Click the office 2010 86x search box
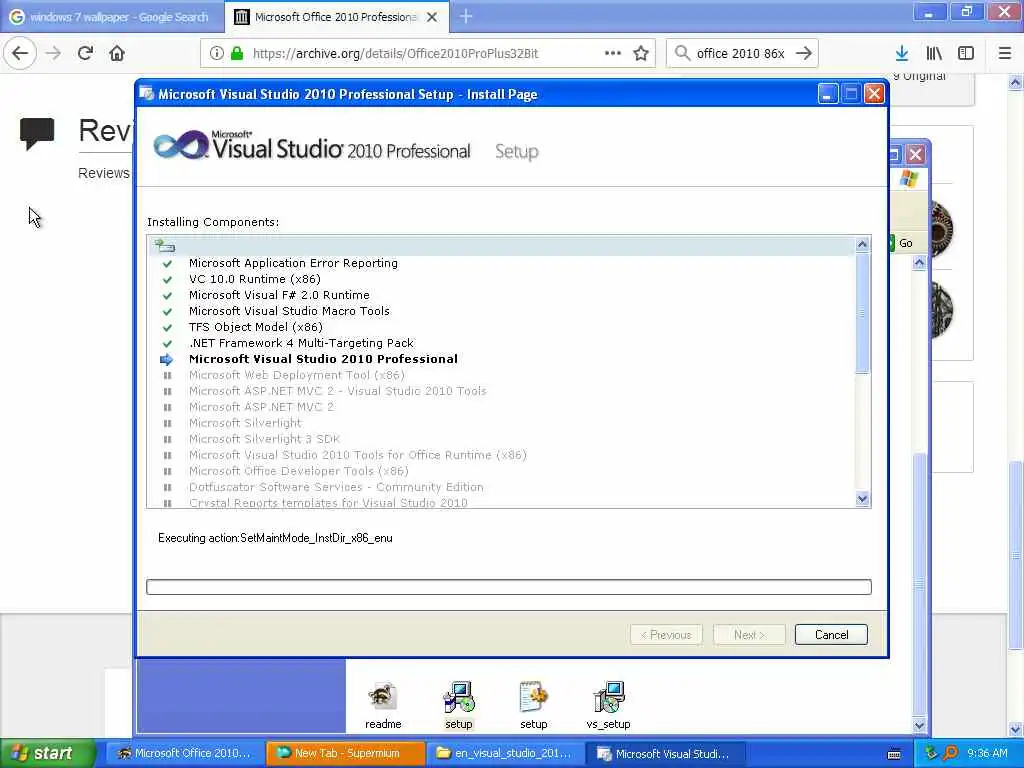This screenshot has width=1024, height=768. click(x=741, y=54)
